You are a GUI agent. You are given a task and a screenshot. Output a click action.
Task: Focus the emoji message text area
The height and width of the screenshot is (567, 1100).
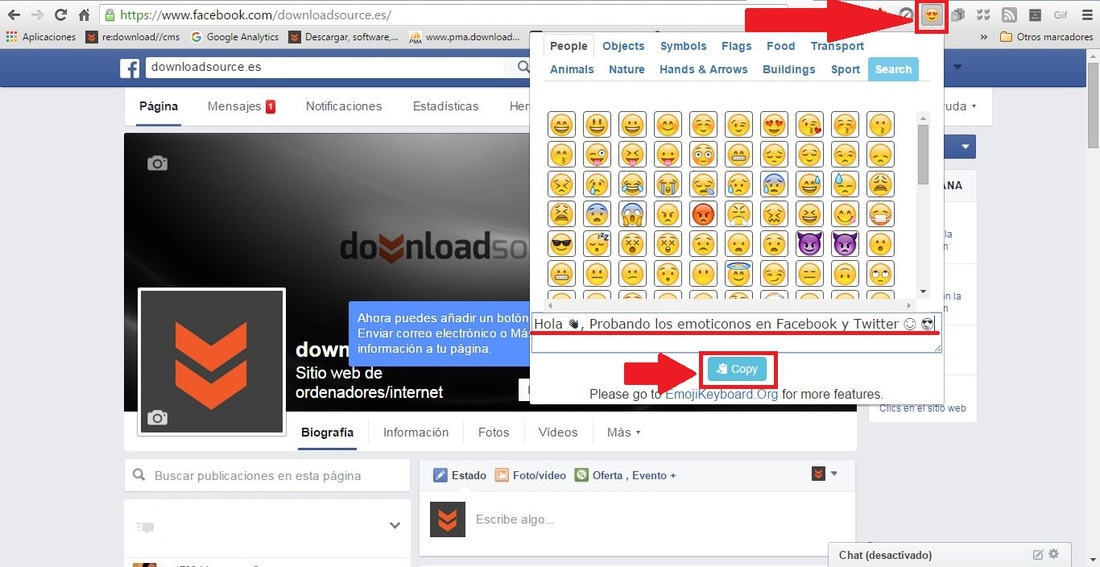(x=736, y=333)
